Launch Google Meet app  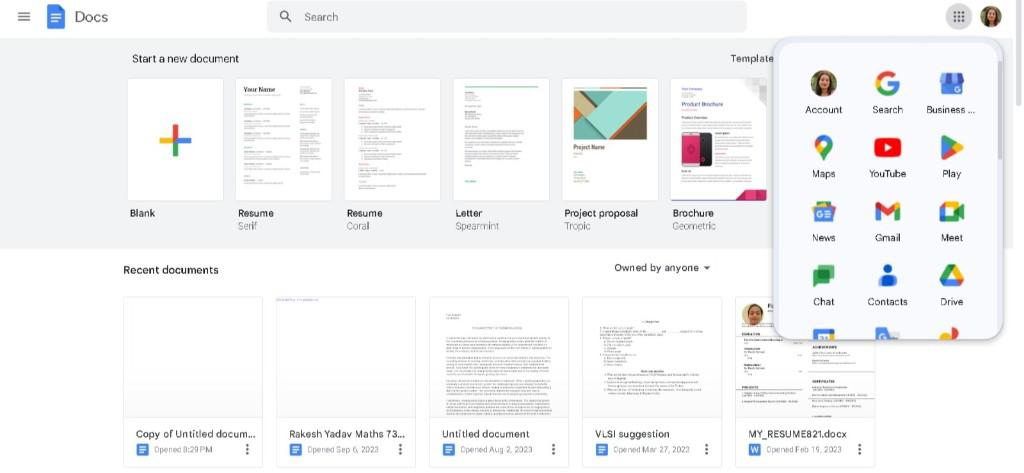click(x=952, y=221)
